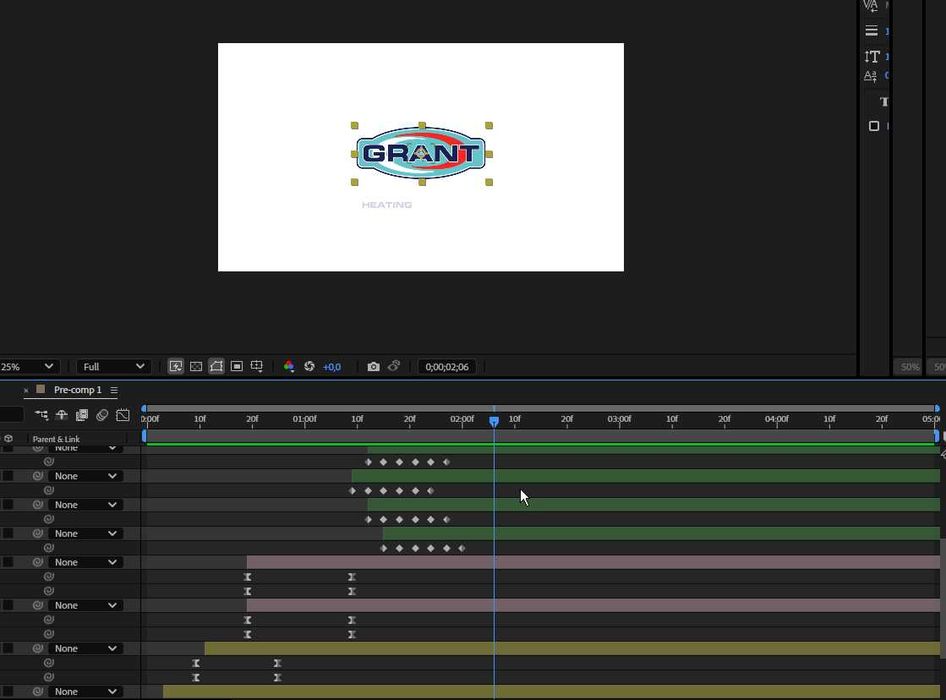Click the HEATING text in the viewer
Screen dimensions: 946x700
point(387,205)
